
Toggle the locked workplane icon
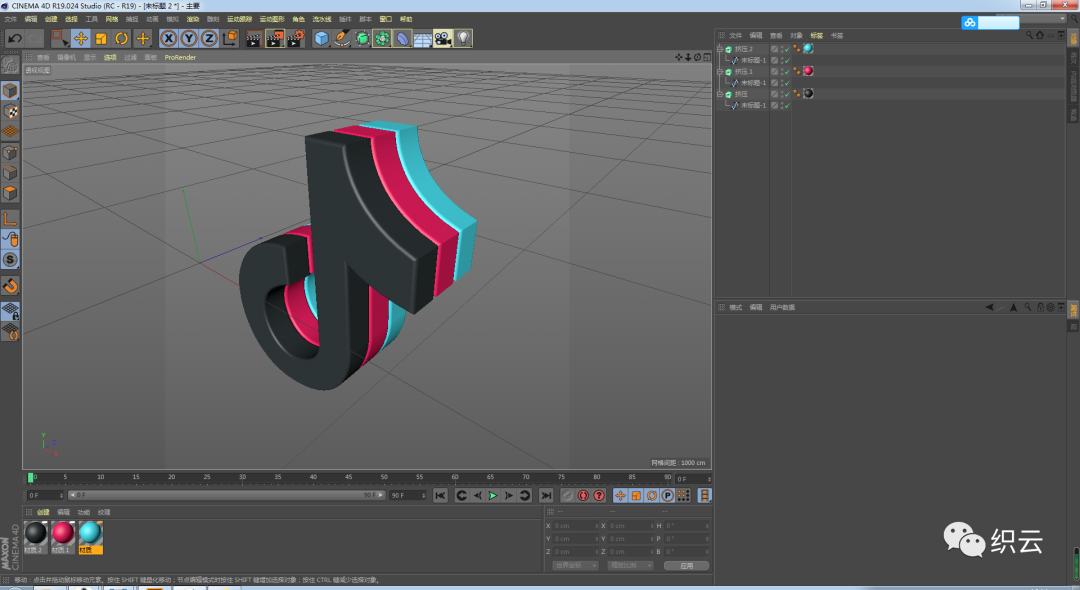pyautogui.click(x=10, y=311)
